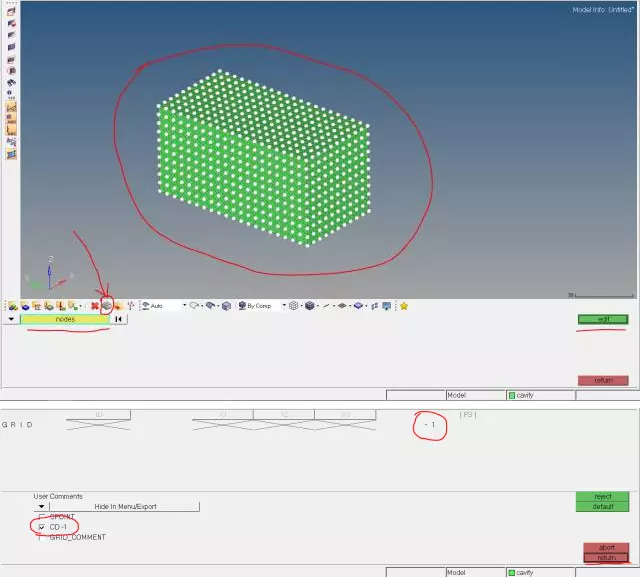The width and height of the screenshot is (642, 577).
Task: Open the By Comp color mode dropdown
Action: point(284,306)
